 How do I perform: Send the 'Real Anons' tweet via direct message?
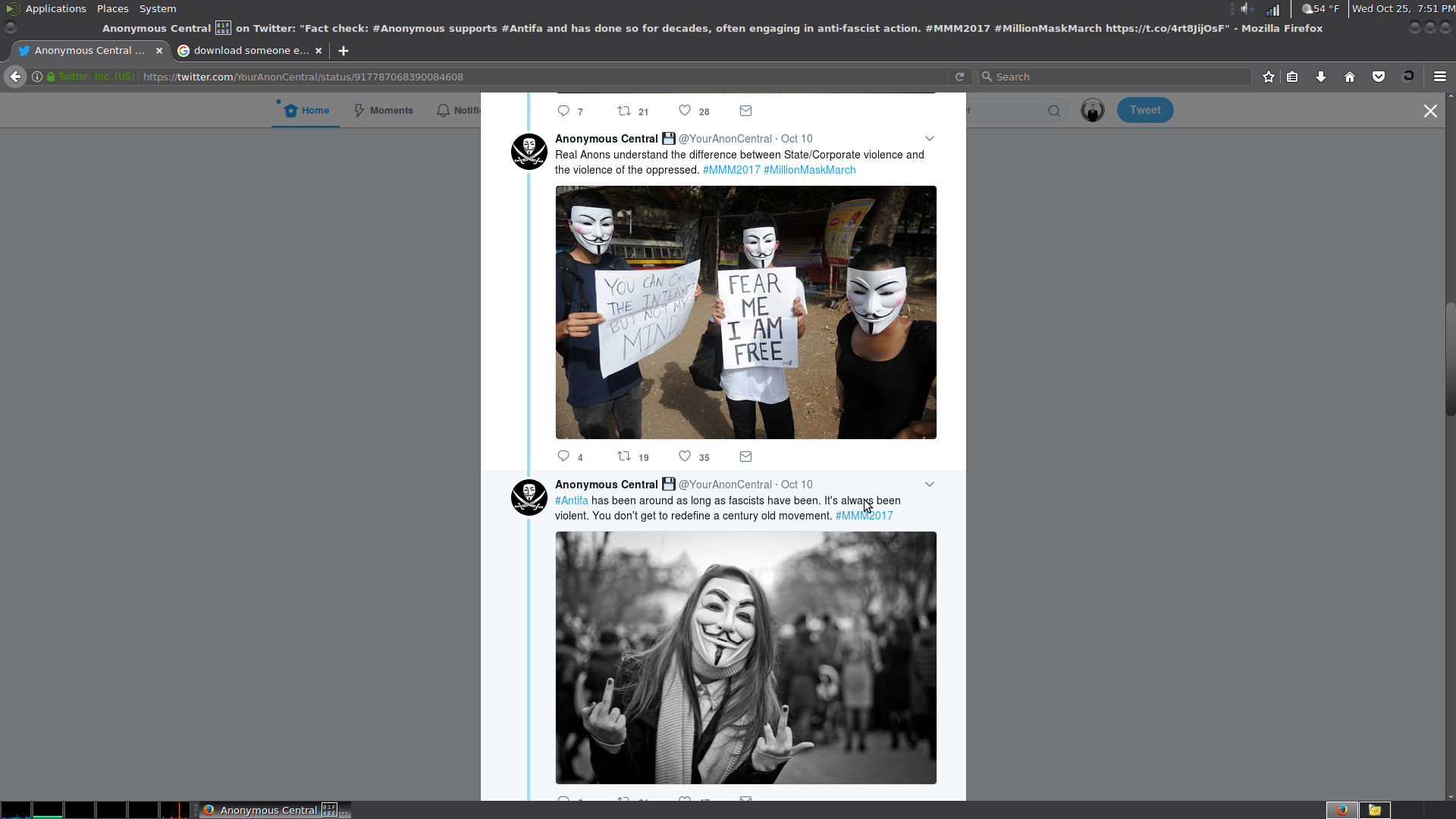click(x=745, y=457)
